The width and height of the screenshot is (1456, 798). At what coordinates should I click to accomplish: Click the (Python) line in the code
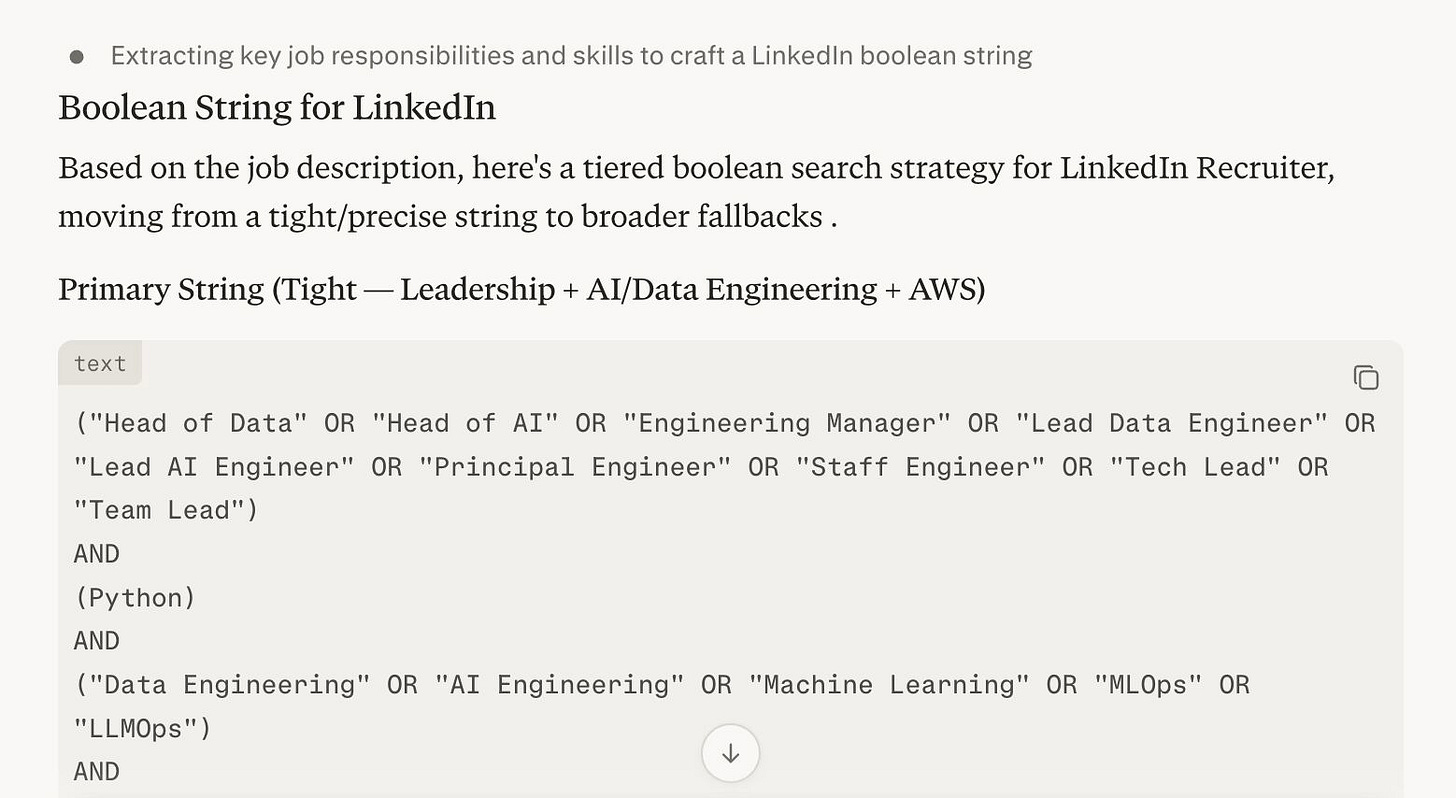135,598
